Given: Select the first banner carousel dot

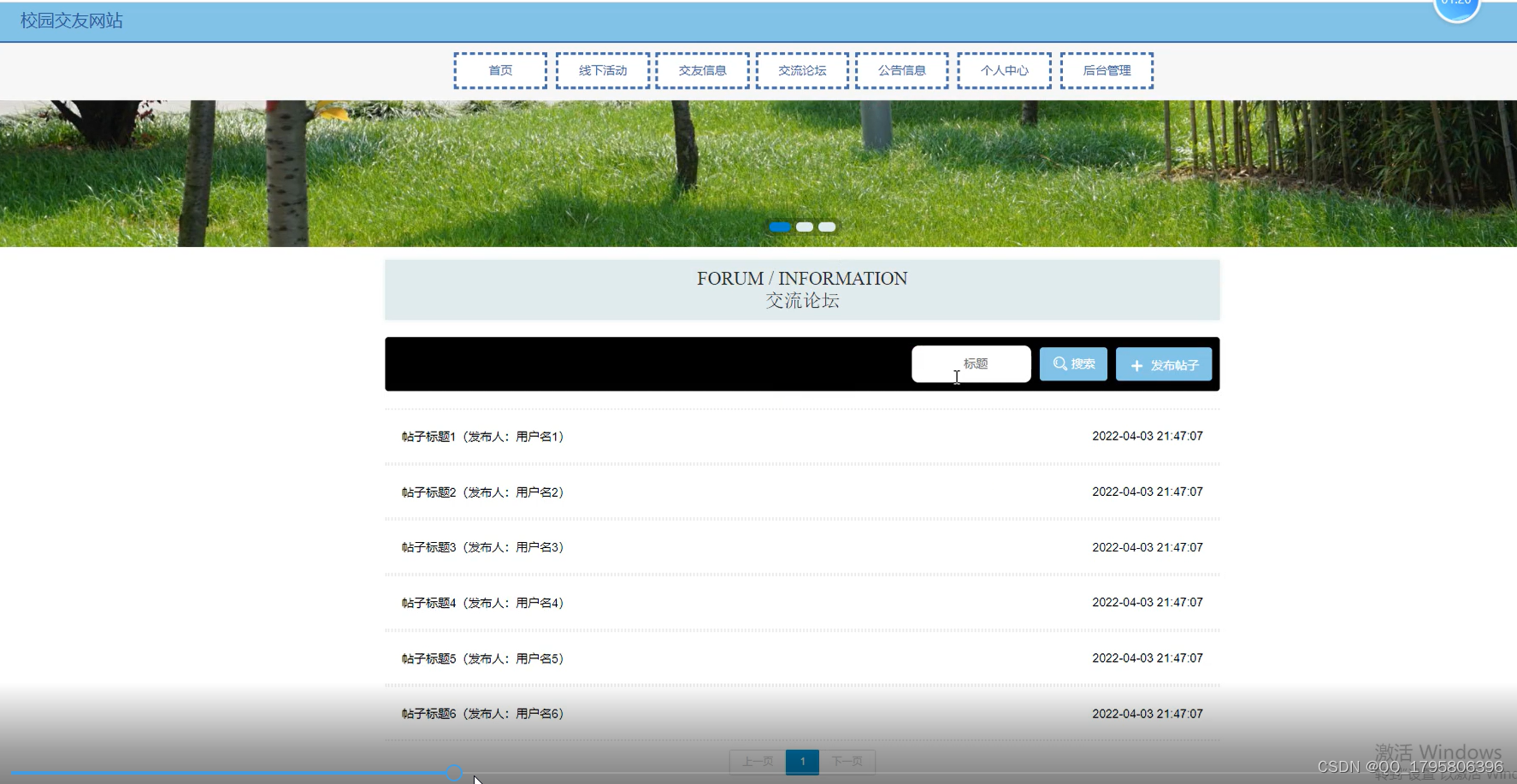Looking at the screenshot, I should pos(780,227).
